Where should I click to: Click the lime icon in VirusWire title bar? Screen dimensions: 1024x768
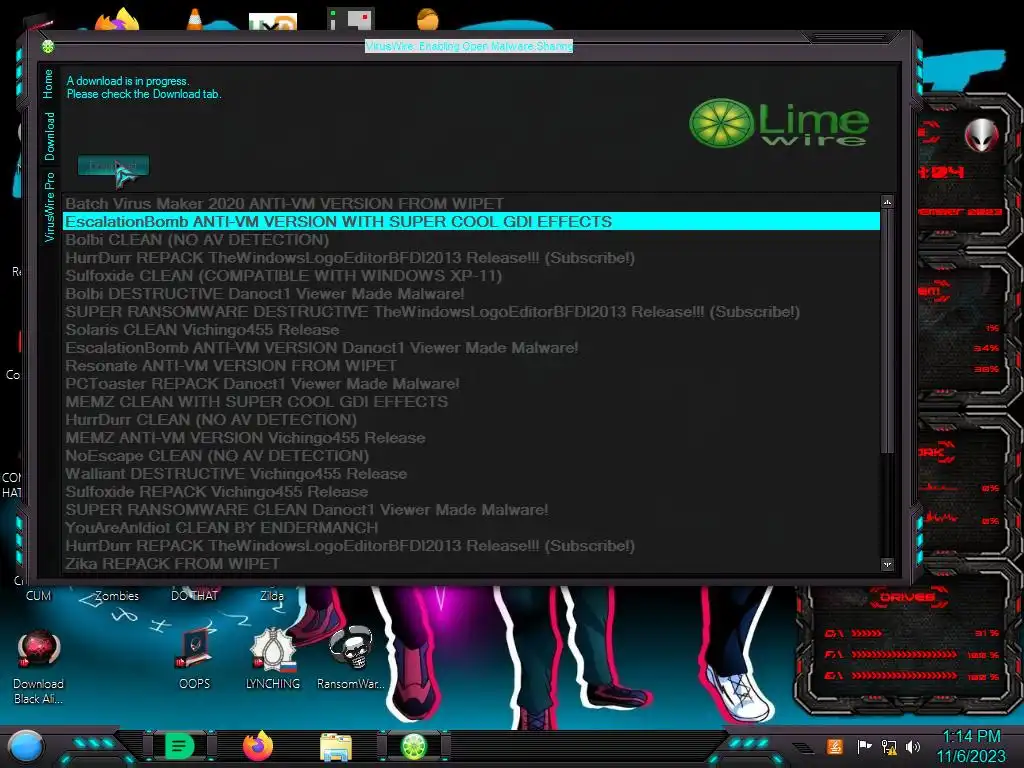click(48, 46)
